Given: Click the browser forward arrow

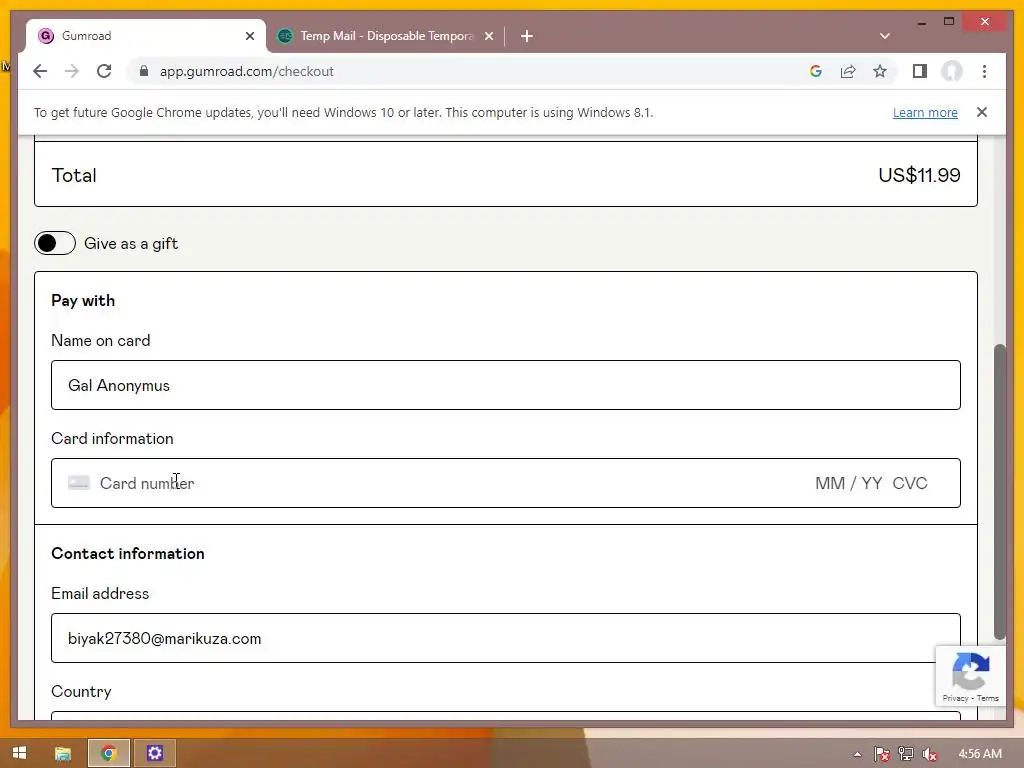Looking at the screenshot, I should tap(72, 71).
